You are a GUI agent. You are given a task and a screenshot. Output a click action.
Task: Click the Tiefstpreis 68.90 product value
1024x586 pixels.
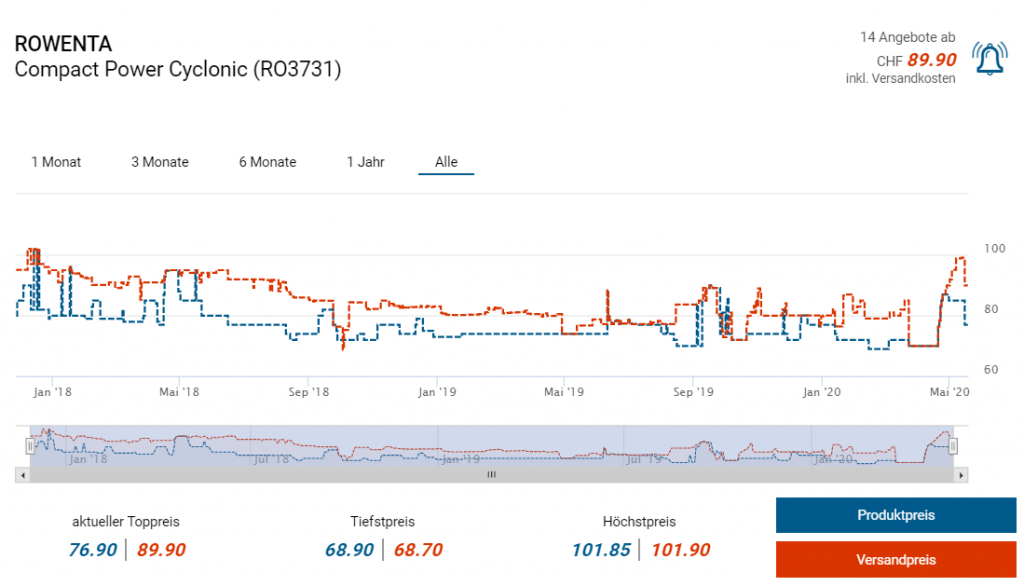tap(349, 550)
